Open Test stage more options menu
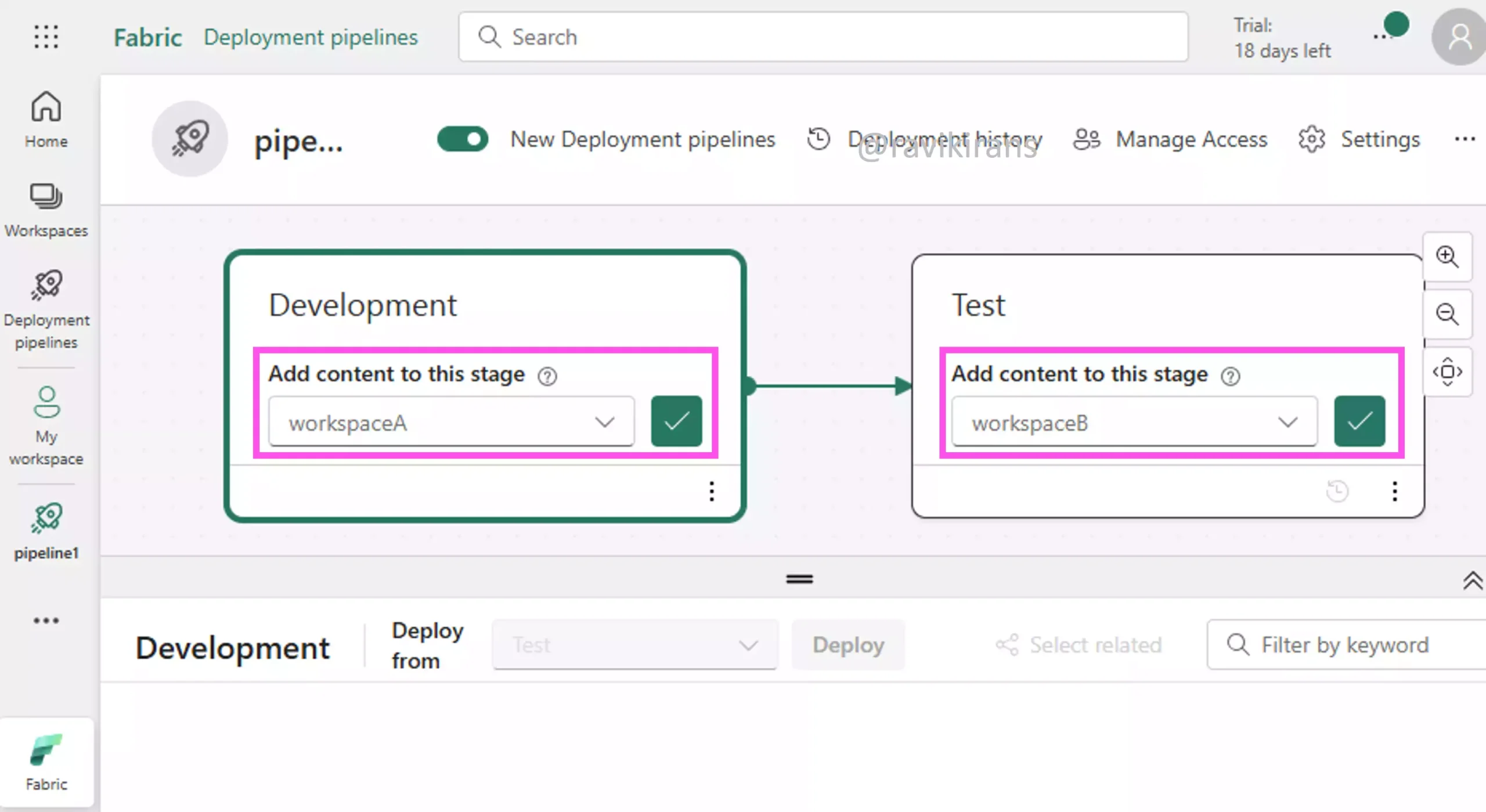Viewport: 1486px width, 812px height. [1395, 491]
